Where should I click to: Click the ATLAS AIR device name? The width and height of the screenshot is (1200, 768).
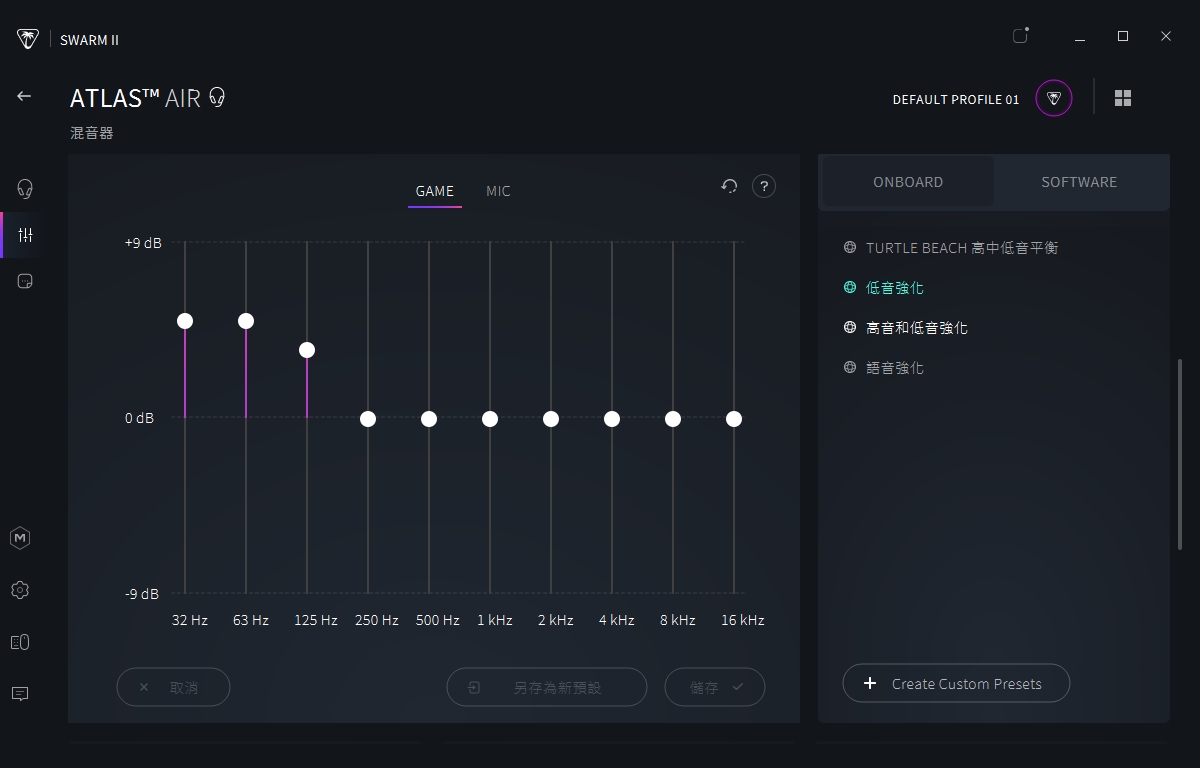click(x=135, y=98)
